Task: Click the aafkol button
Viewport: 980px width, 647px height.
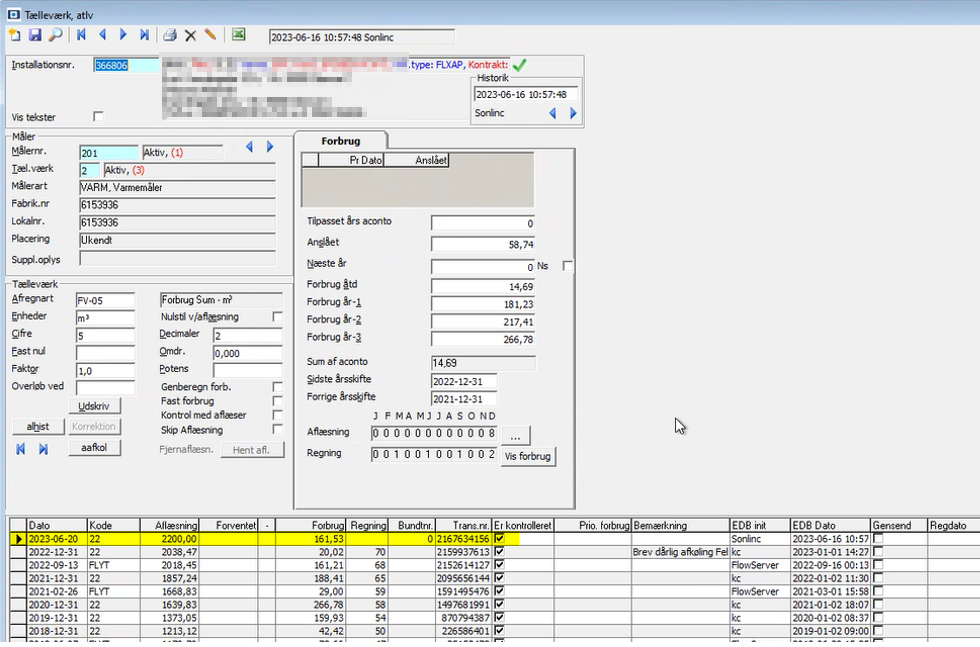Action: 94,448
